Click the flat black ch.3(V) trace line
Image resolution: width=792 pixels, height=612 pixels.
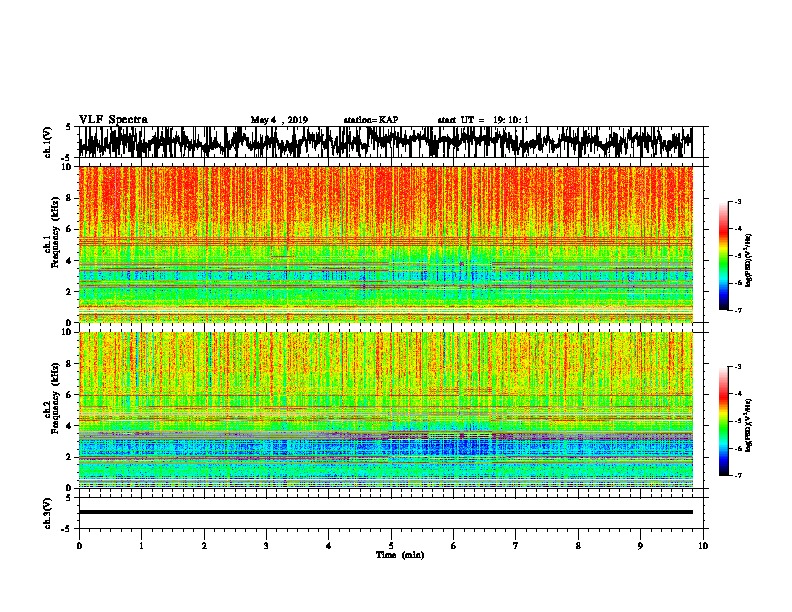click(385, 512)
